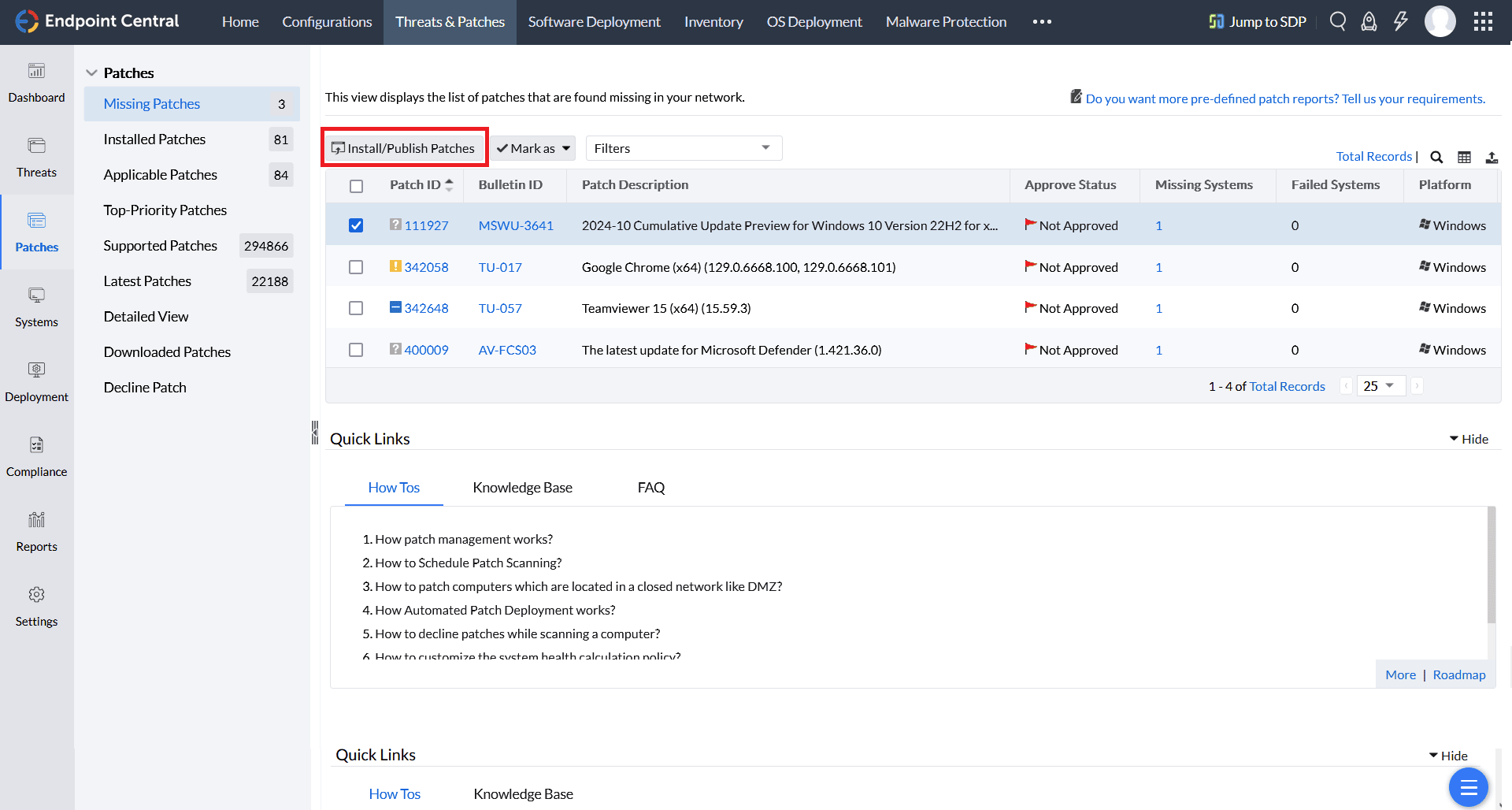
Task: Open the apps grid icon
Action: pos(1483,21)
